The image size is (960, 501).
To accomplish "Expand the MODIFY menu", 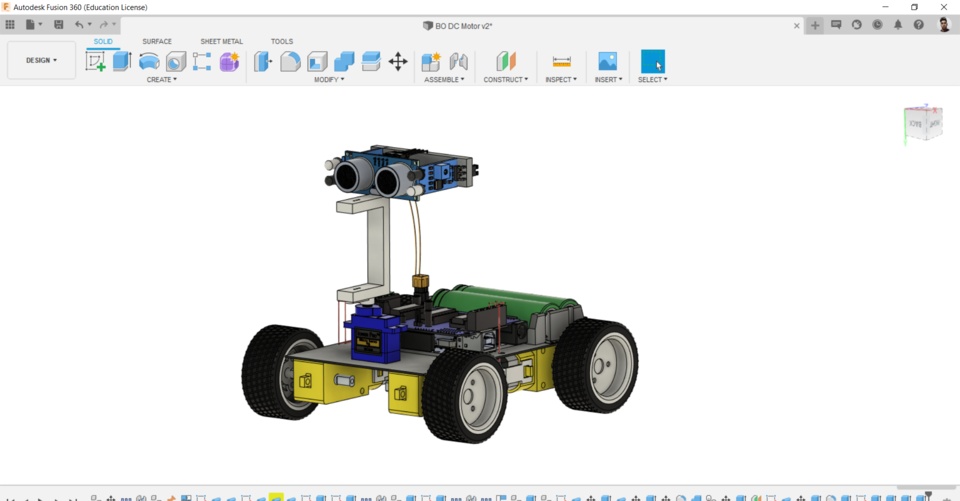I will [329, 80].
